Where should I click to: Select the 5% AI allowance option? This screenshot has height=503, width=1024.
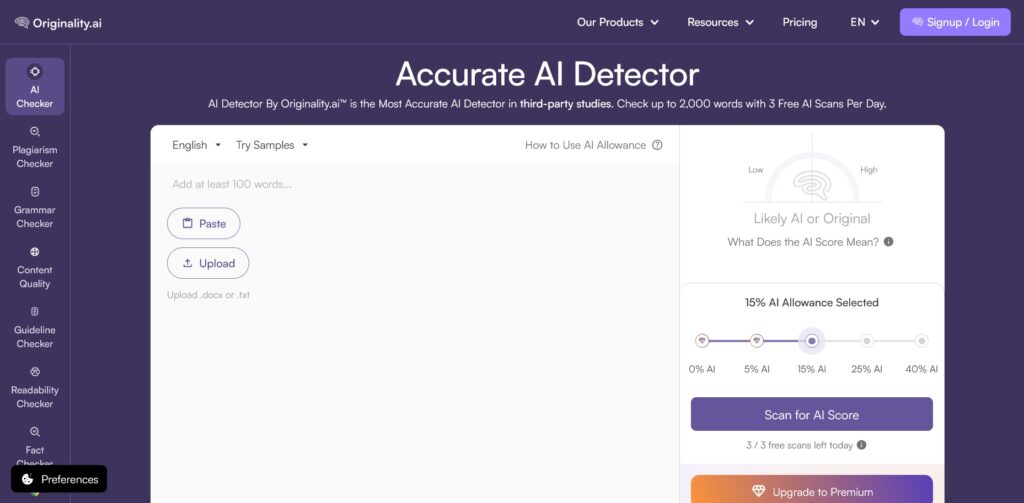[757, 341]
